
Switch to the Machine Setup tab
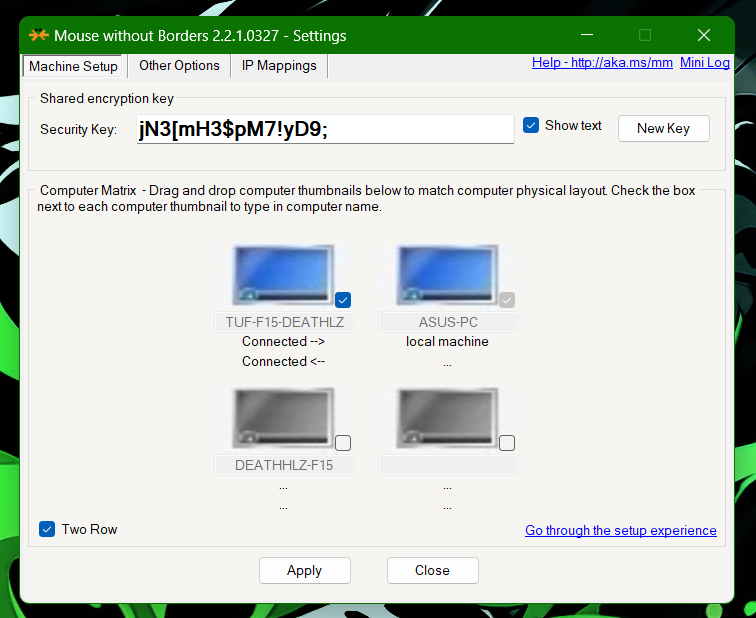point(73,66)
